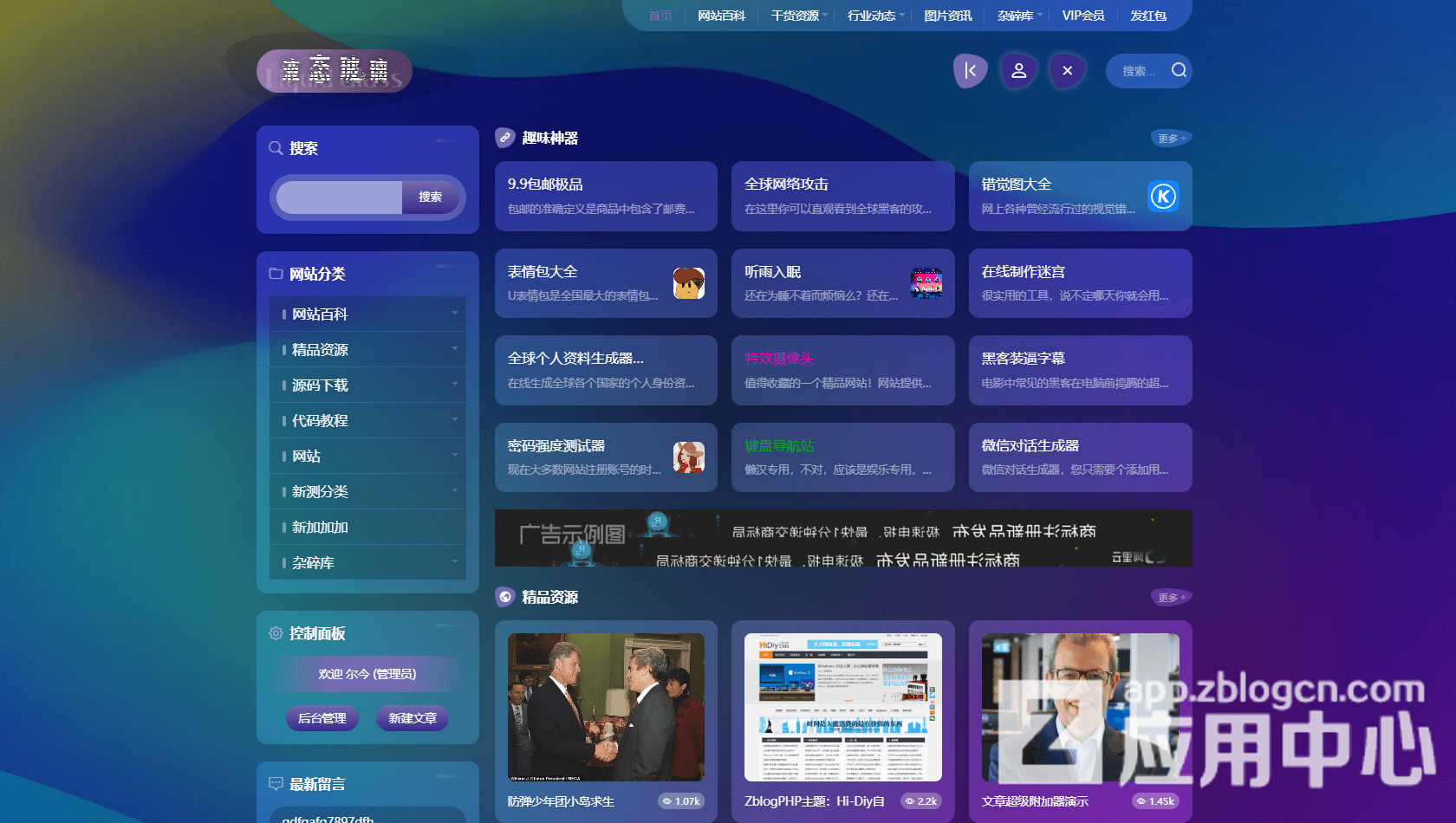This screenshot has width=1456, height=823.
Task: Click the 搜索 button in sidebar search
Action: (x=430, y=197)
